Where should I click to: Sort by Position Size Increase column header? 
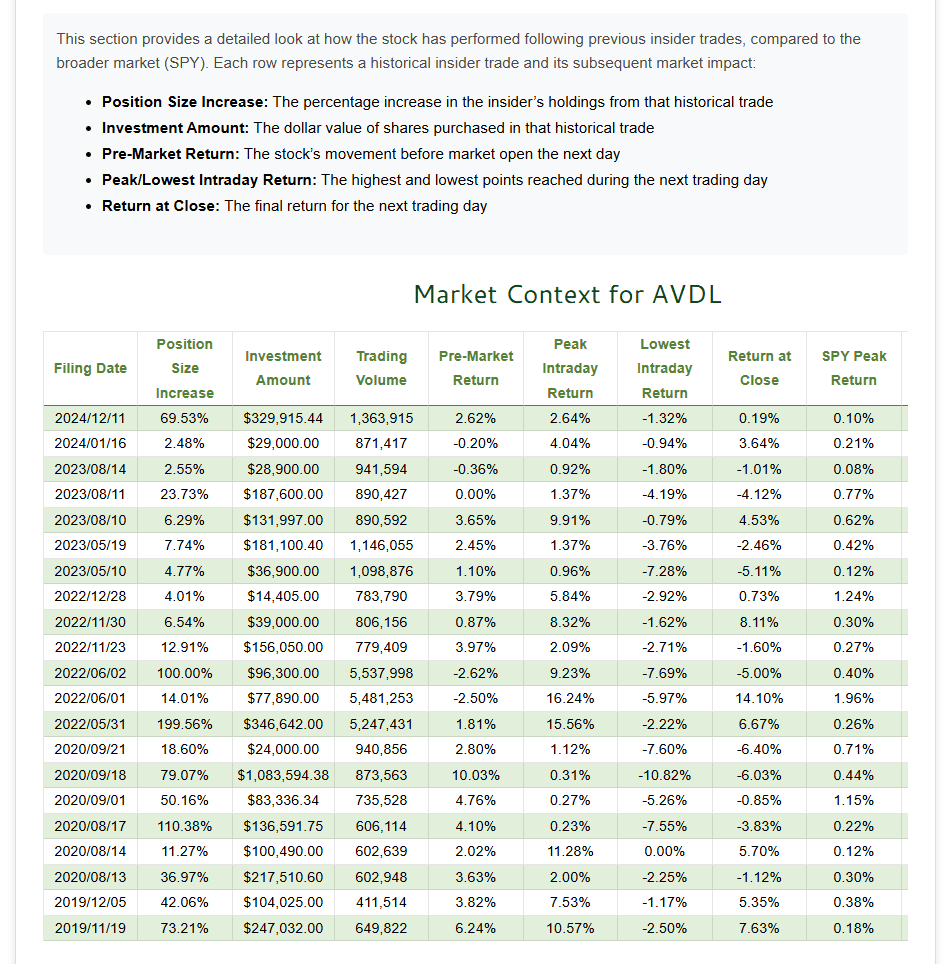[185, 368]
